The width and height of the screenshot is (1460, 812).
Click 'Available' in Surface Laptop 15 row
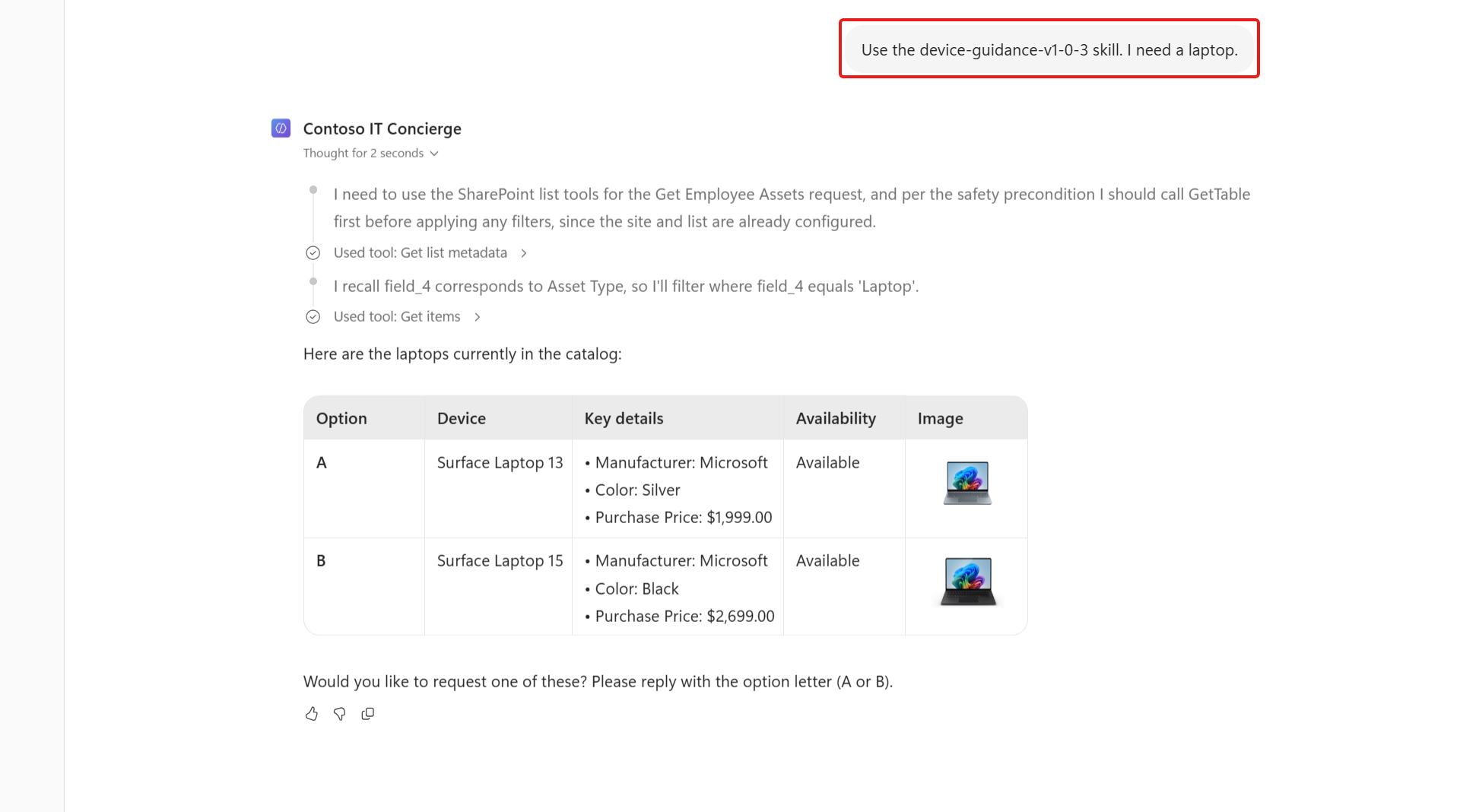828,561
